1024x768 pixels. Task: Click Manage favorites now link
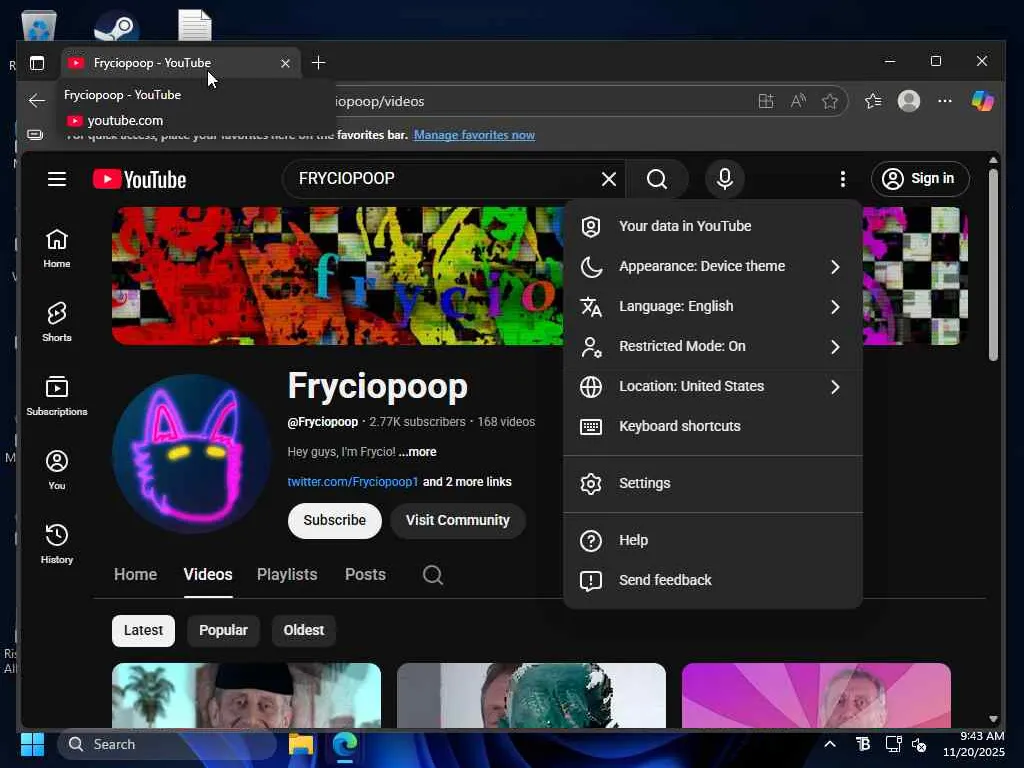coord(474,135)
